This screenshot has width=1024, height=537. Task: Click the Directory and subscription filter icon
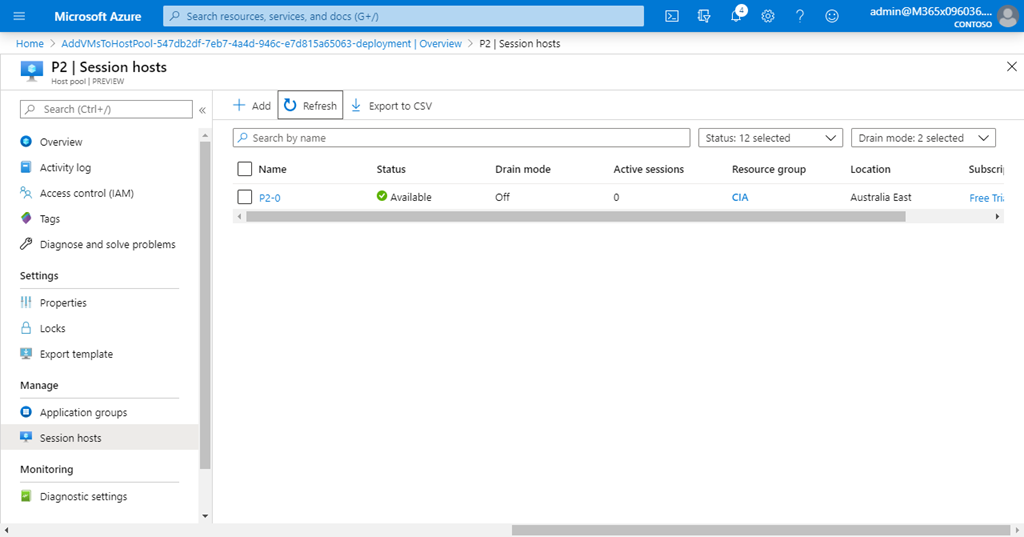704,16
